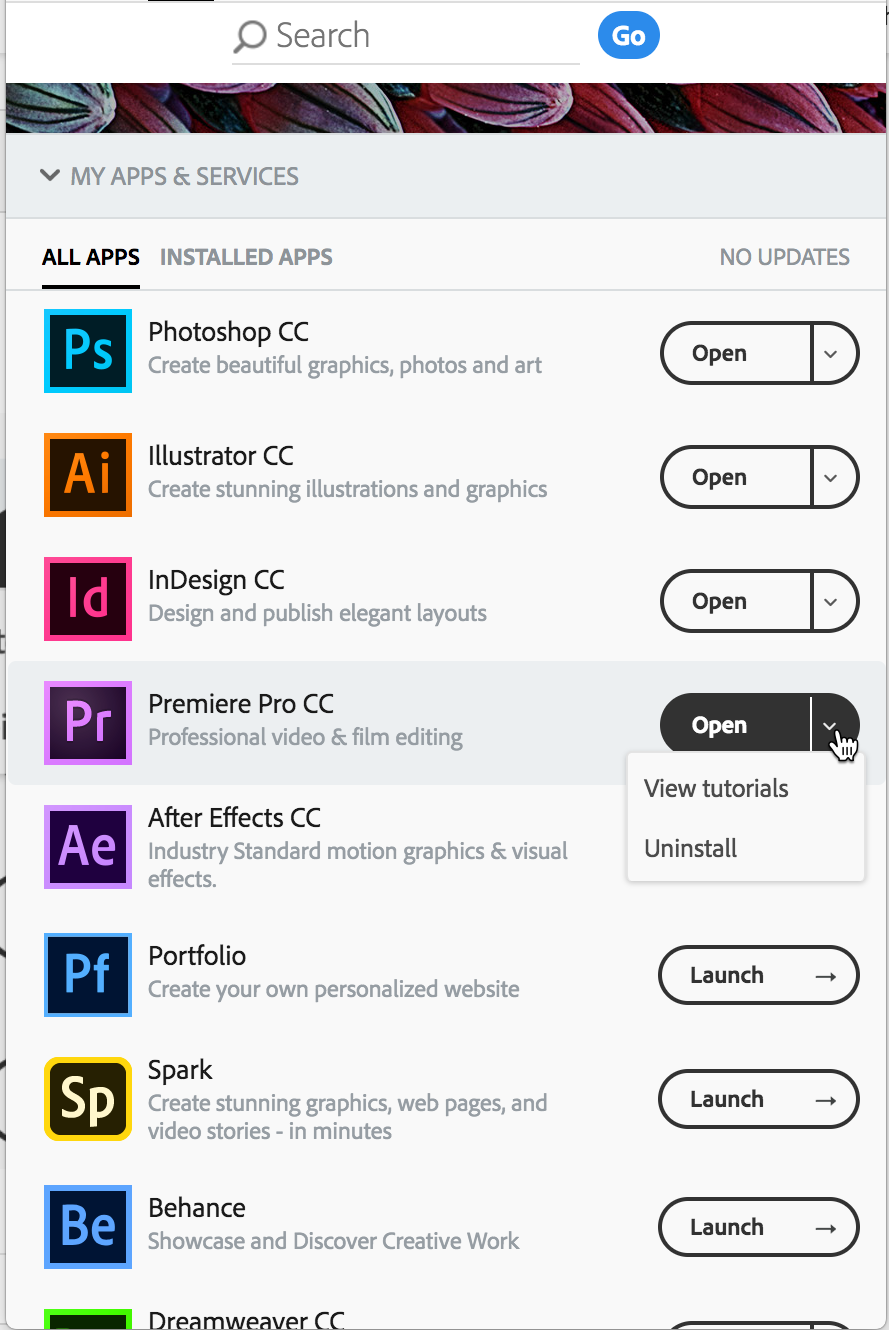Switch to the Installed Apps tab
This screenshot has height=1330, width=889.
pos(246,257)
